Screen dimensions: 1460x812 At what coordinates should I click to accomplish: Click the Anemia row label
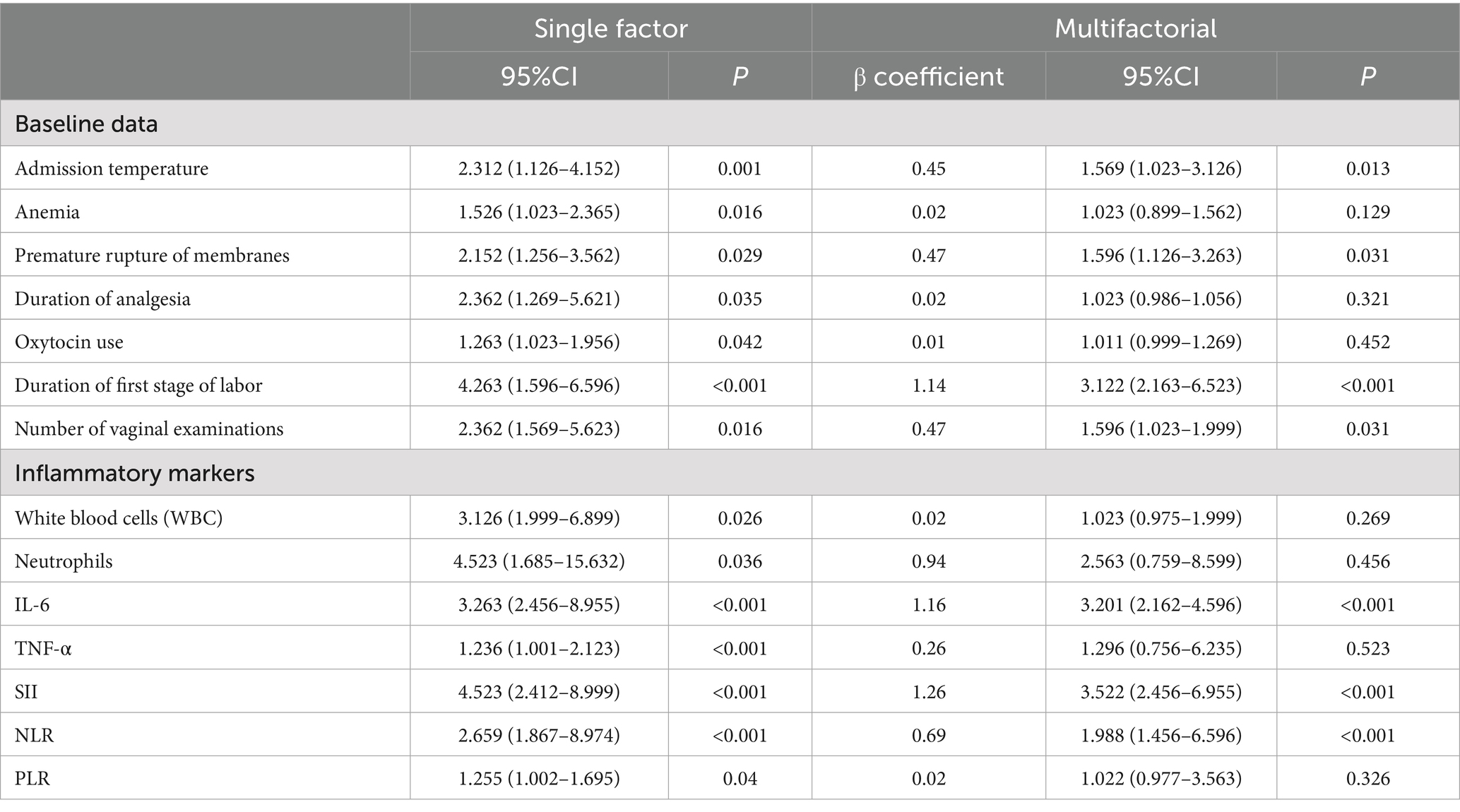tap(47, 212)
